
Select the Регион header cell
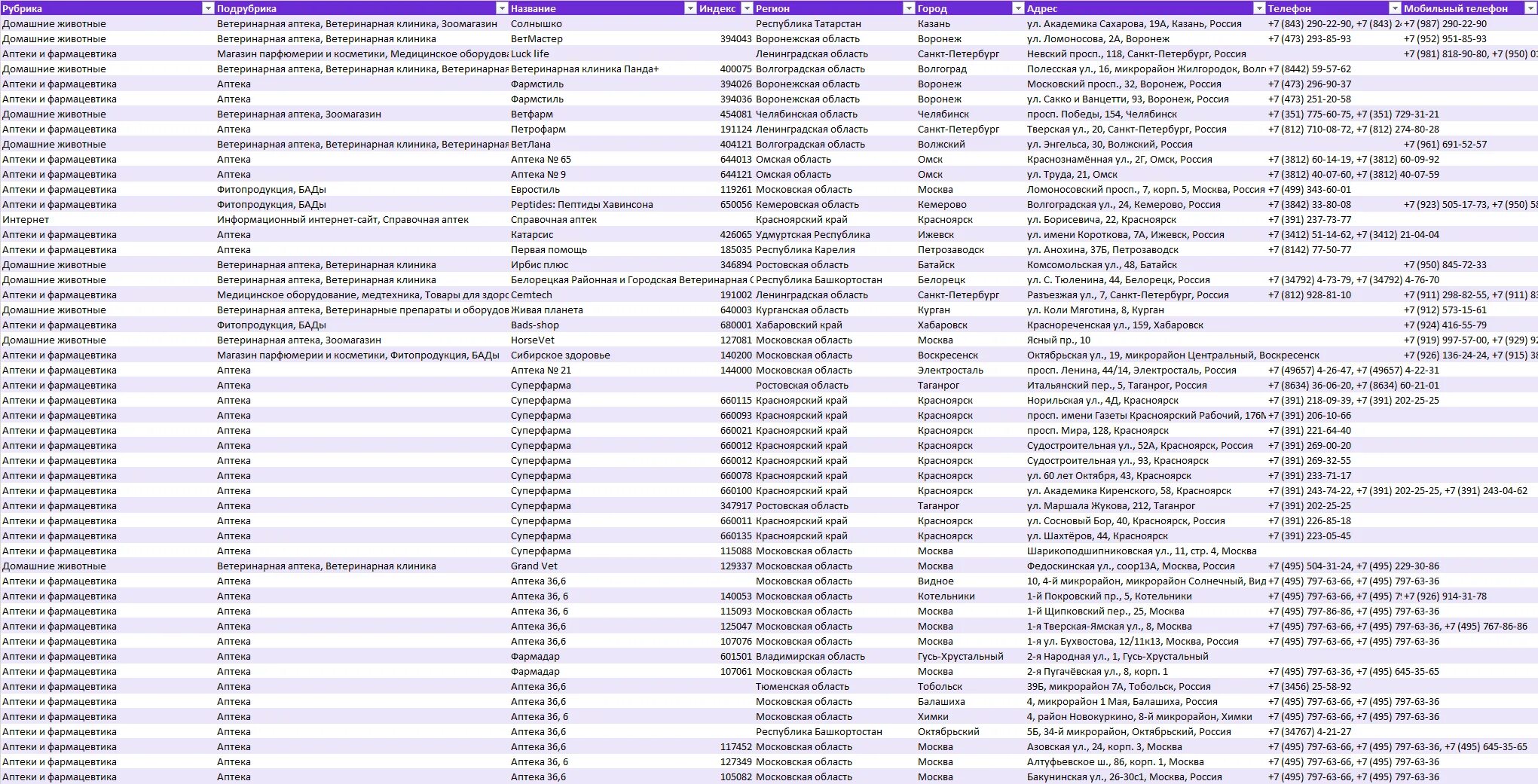click(x=834, y=8)
